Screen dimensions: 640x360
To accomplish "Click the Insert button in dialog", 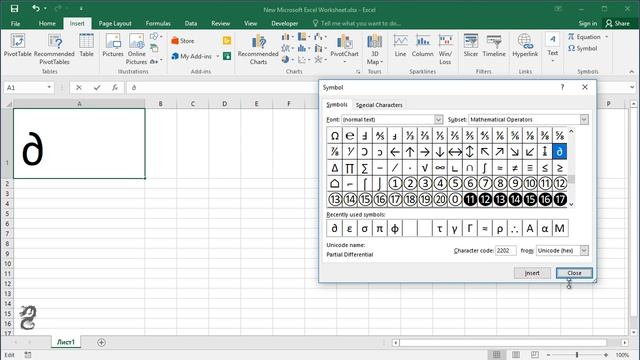I will (x=532, y=273).
